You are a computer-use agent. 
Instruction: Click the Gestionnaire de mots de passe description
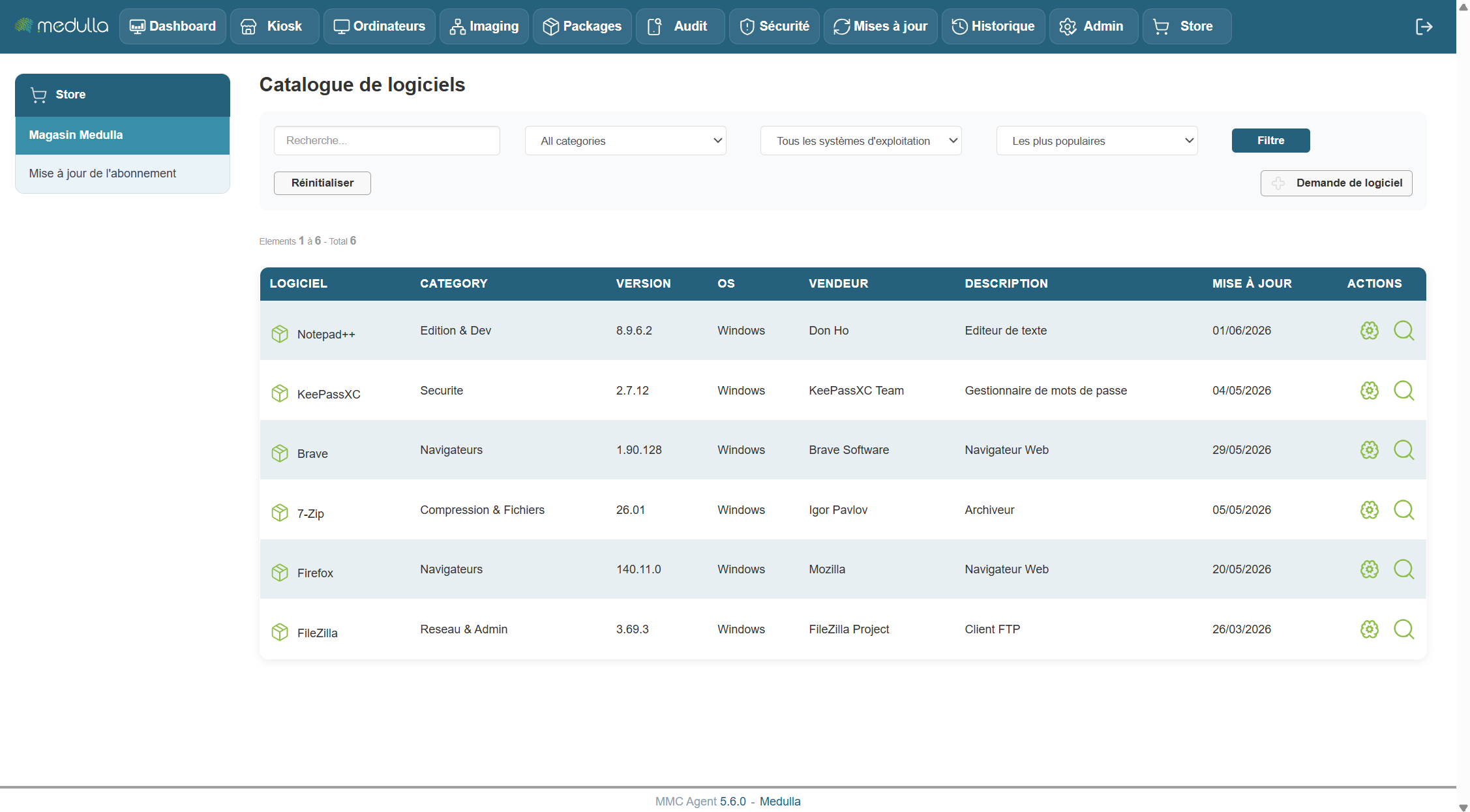click(x=1046, y=391)
